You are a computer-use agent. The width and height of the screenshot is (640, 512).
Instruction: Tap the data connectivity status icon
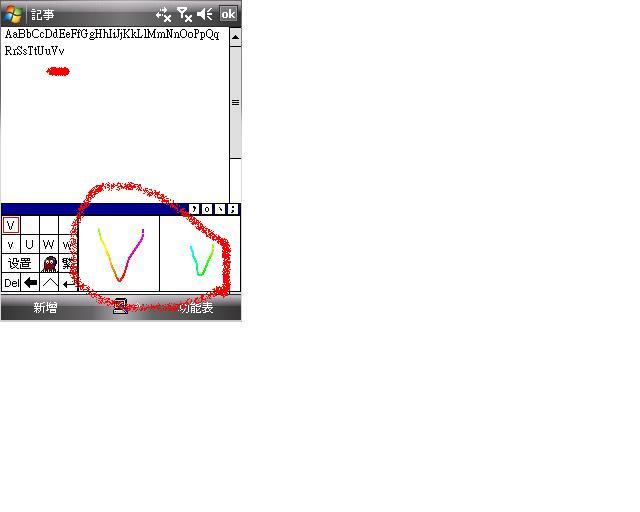coord(163,14)
